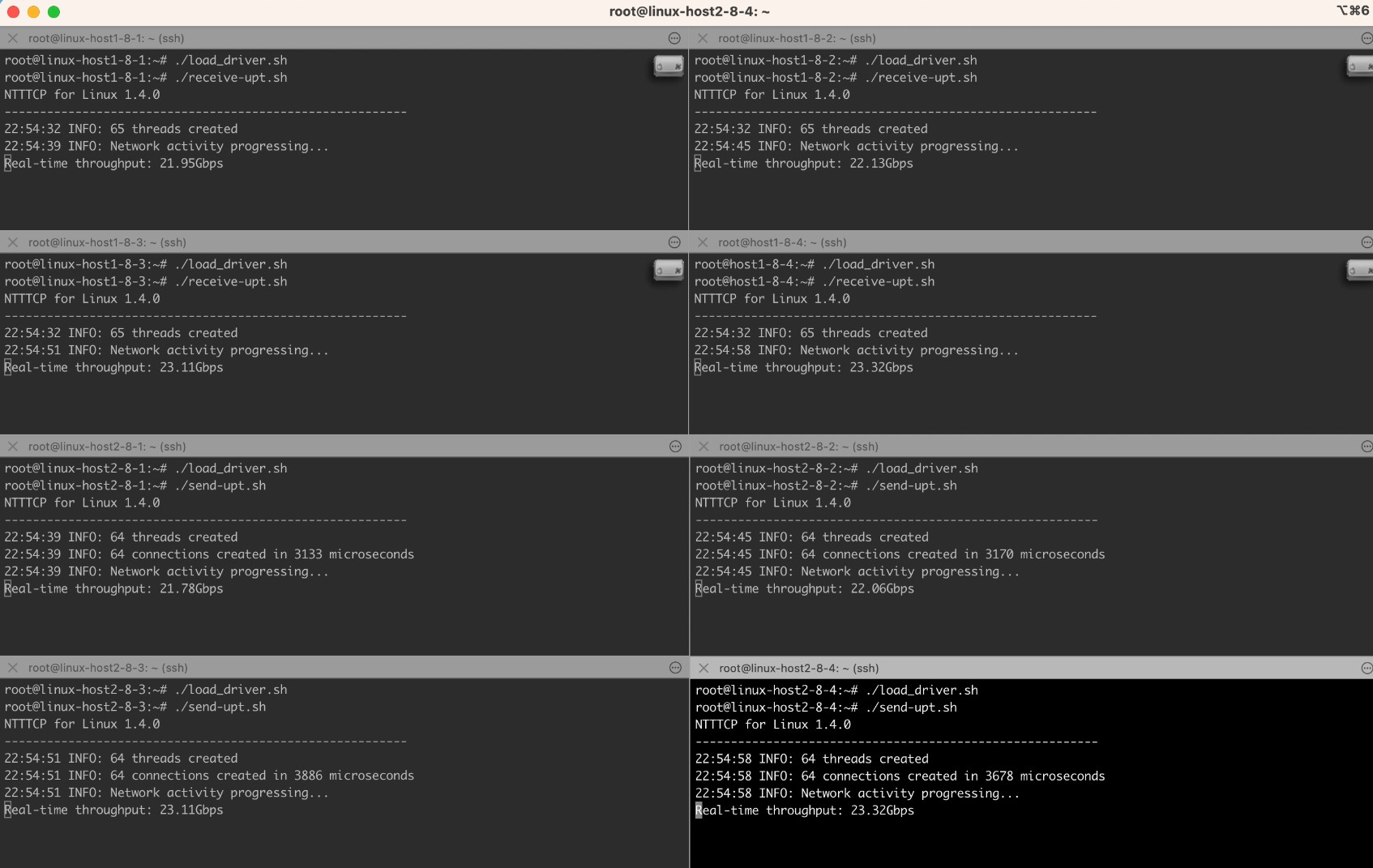Open the ellipsis menu of linux-host1-8-2 pane
This screenshot has width=1373, height=868.
(1367, 38)
